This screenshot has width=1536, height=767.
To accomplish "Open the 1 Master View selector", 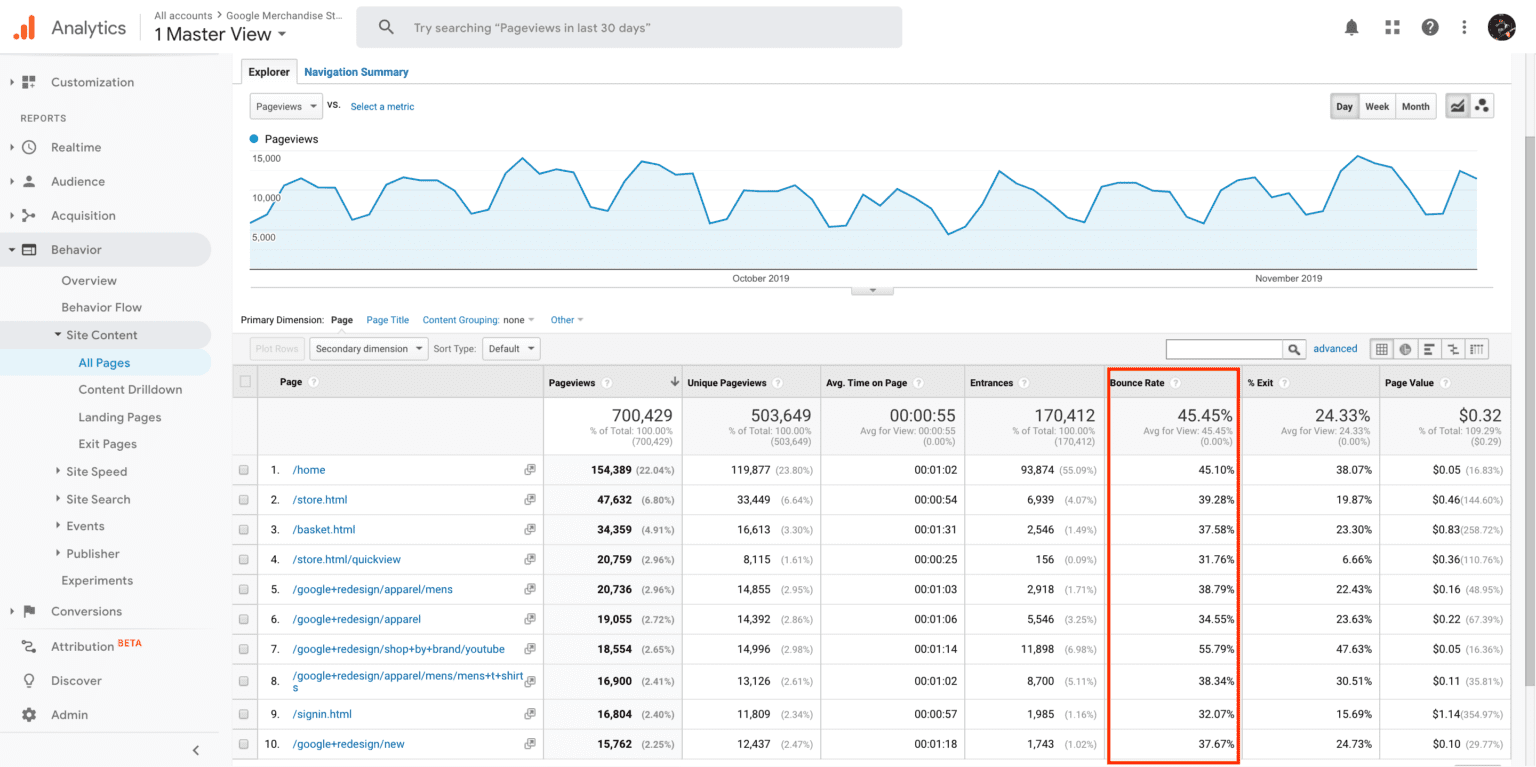I will (220, 34).
